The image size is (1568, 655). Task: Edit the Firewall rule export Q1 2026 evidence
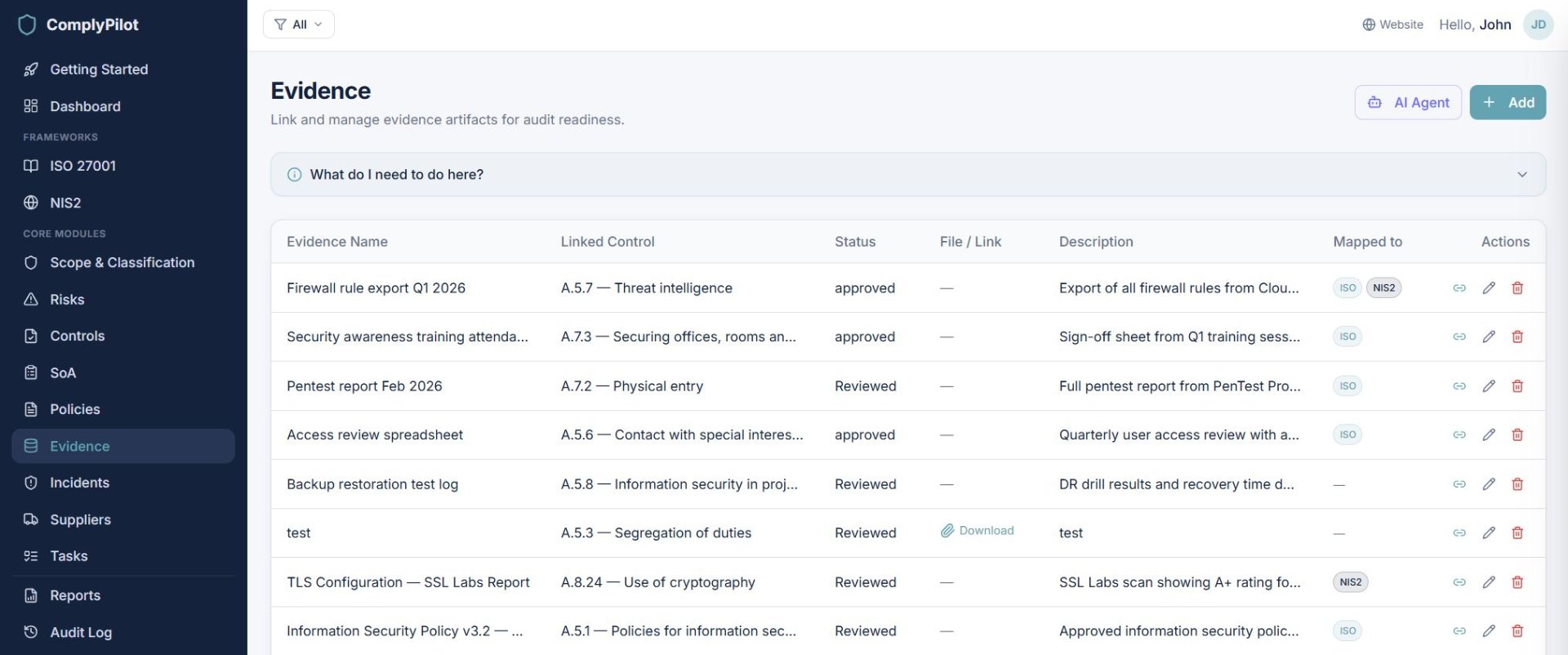(x=1489, y=288)
